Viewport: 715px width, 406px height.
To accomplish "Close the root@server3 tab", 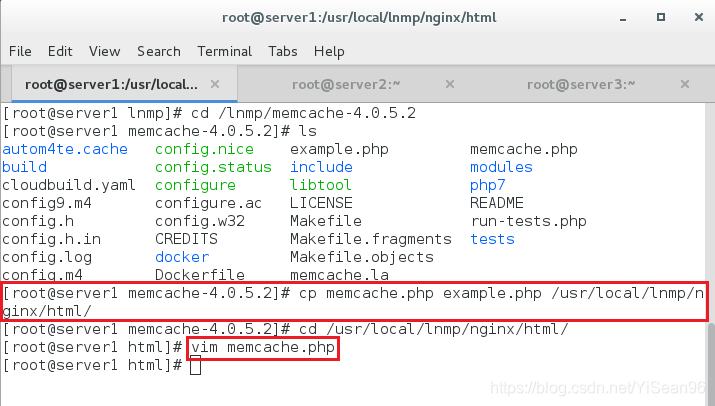I will tap(684, 84).
